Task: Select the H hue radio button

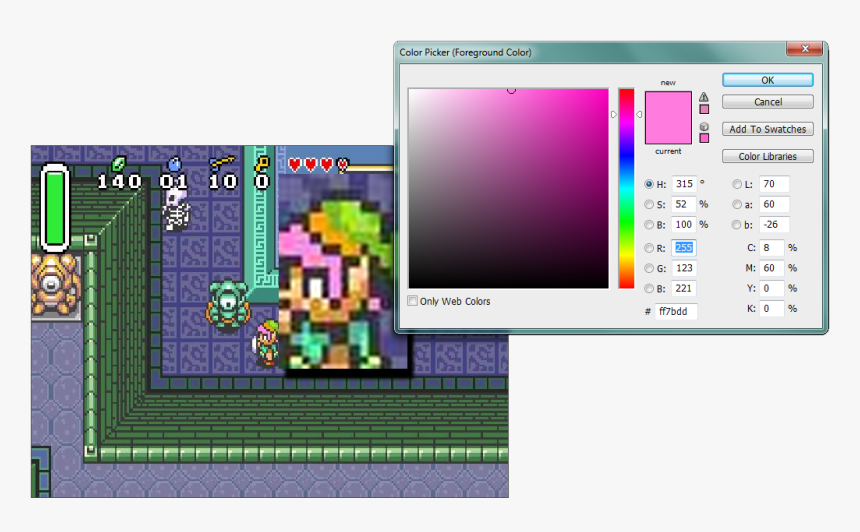Action: pos(649,184)
